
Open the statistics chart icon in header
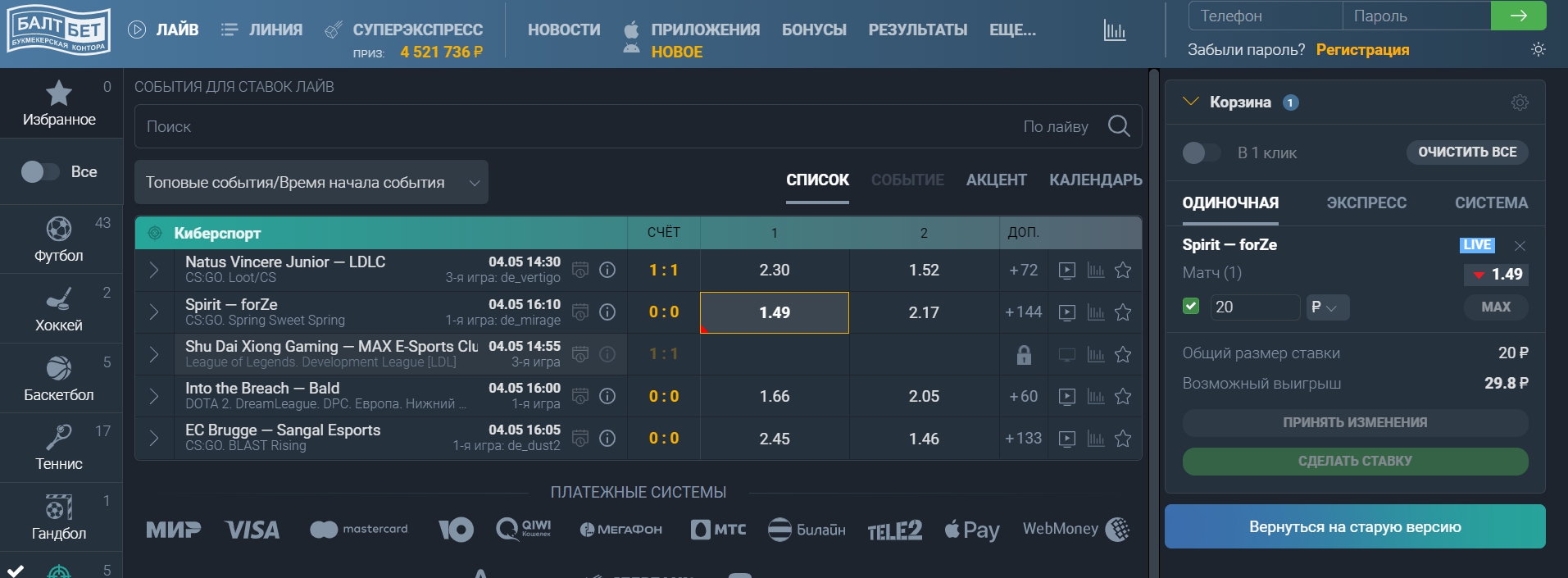coord(1115,31)
